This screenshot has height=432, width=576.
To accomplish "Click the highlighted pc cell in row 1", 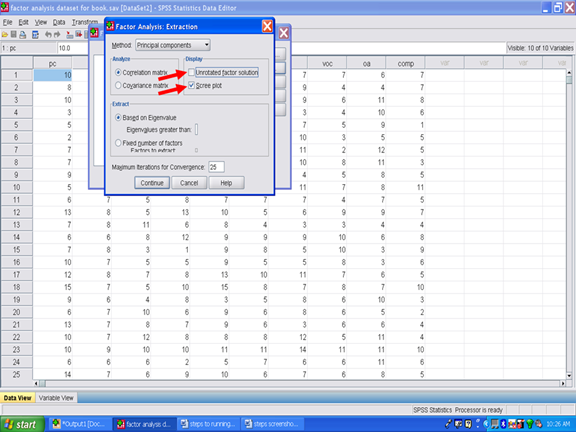I will [x=53, y=75].
